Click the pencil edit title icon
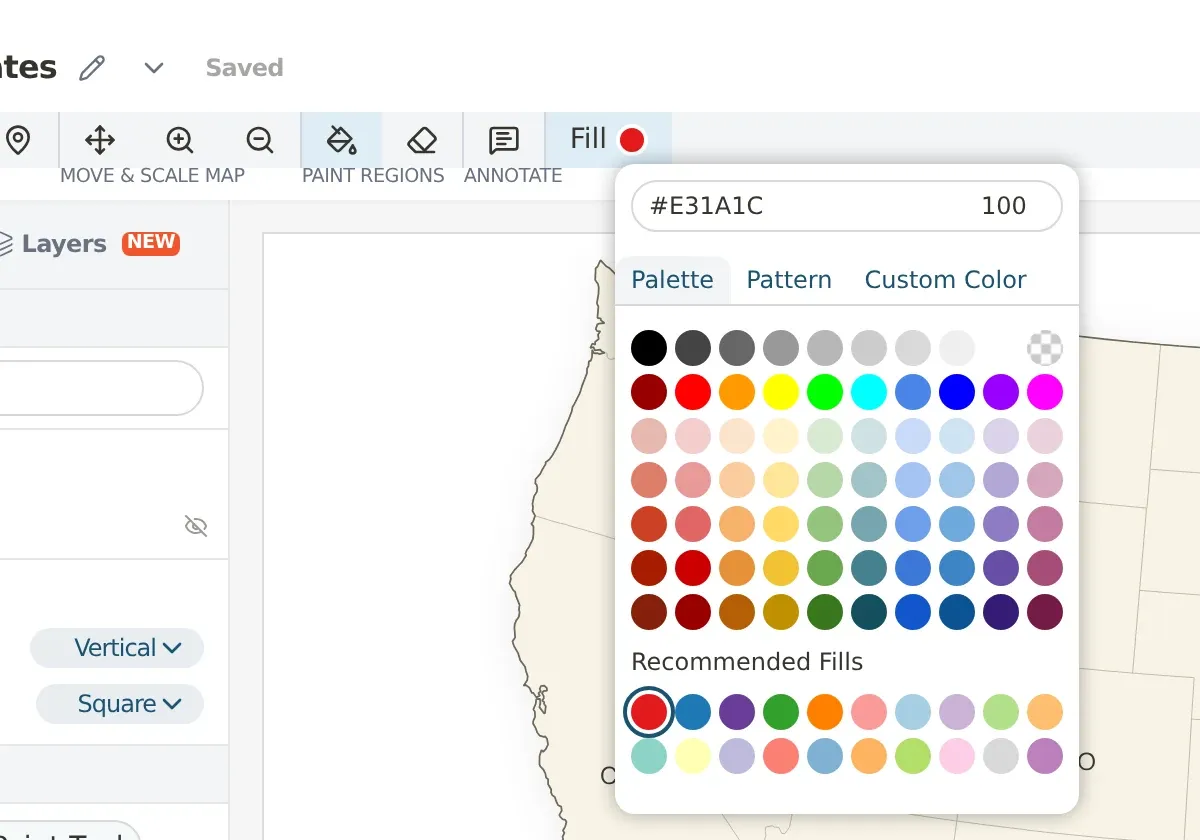 (x=92, y=68)
